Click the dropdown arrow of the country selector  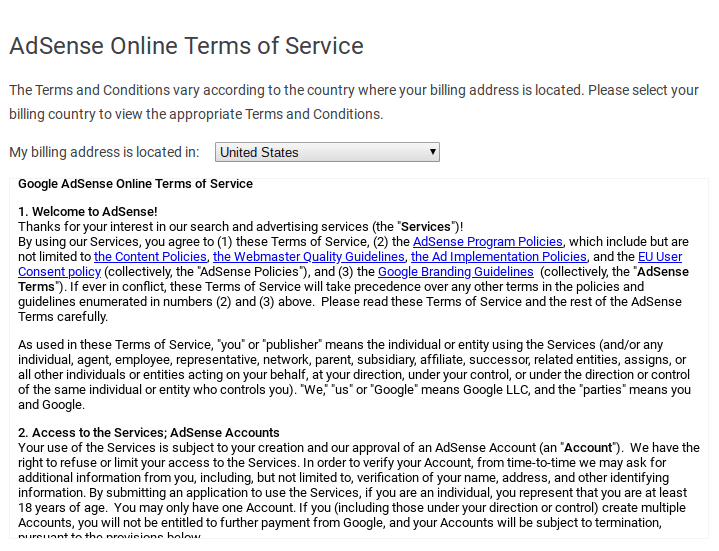[x=432, y=152]
